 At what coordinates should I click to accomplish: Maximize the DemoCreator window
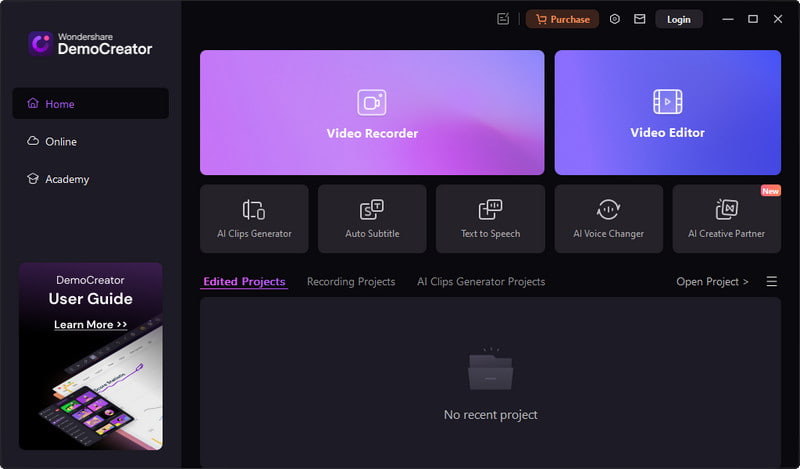coord(753,19)
